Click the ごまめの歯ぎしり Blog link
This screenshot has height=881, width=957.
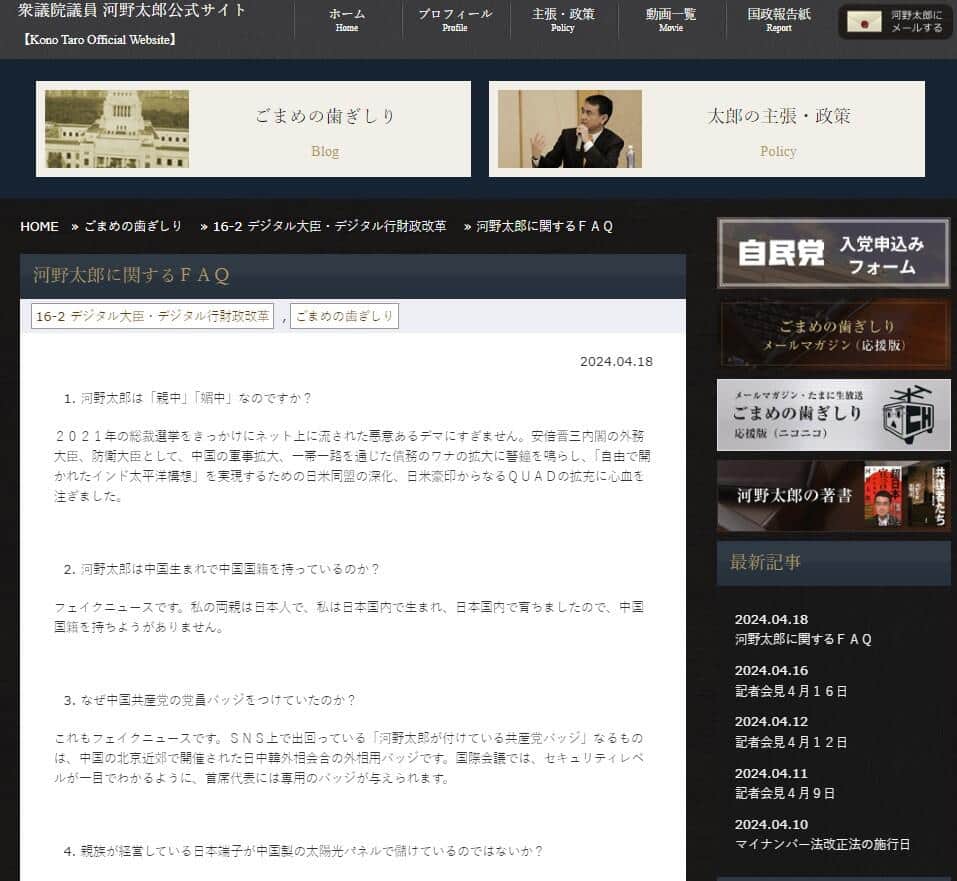[324, 151]
